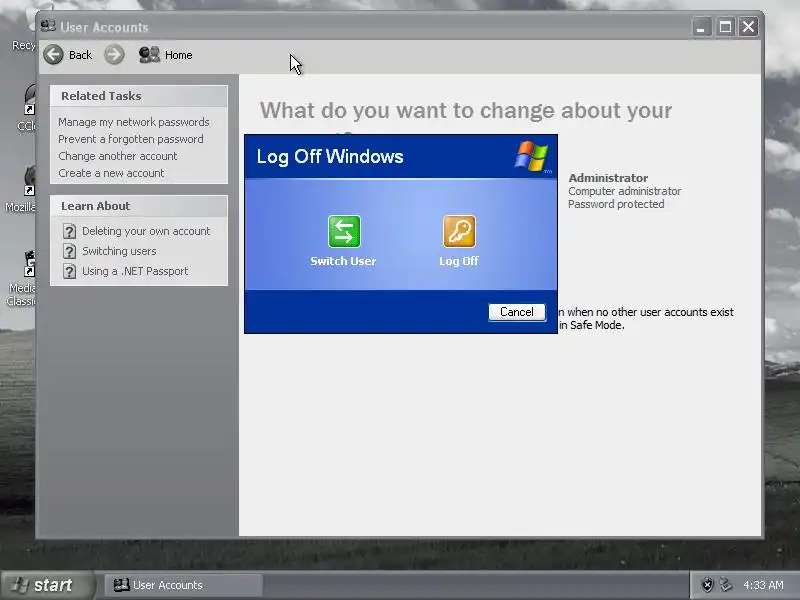Click help icon beside Using a .NET Passport
Image resolution: width=800 pixels, height=600 pixels.
coord(69,271)
